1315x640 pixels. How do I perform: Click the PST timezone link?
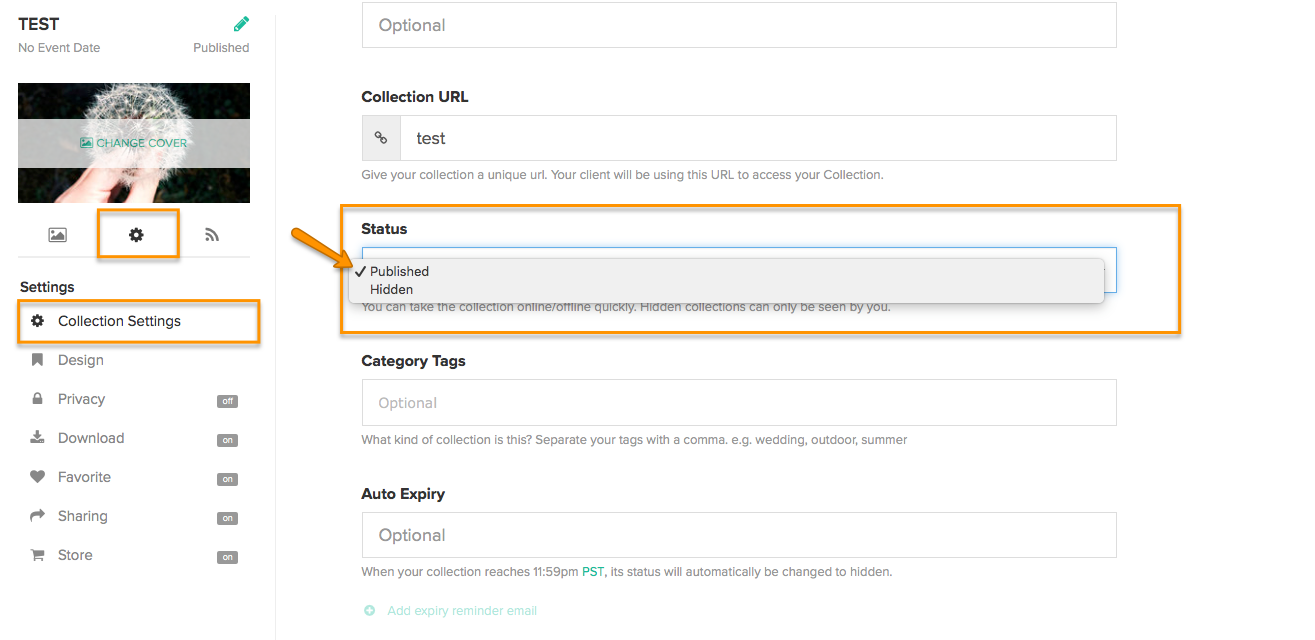(594, 572)
